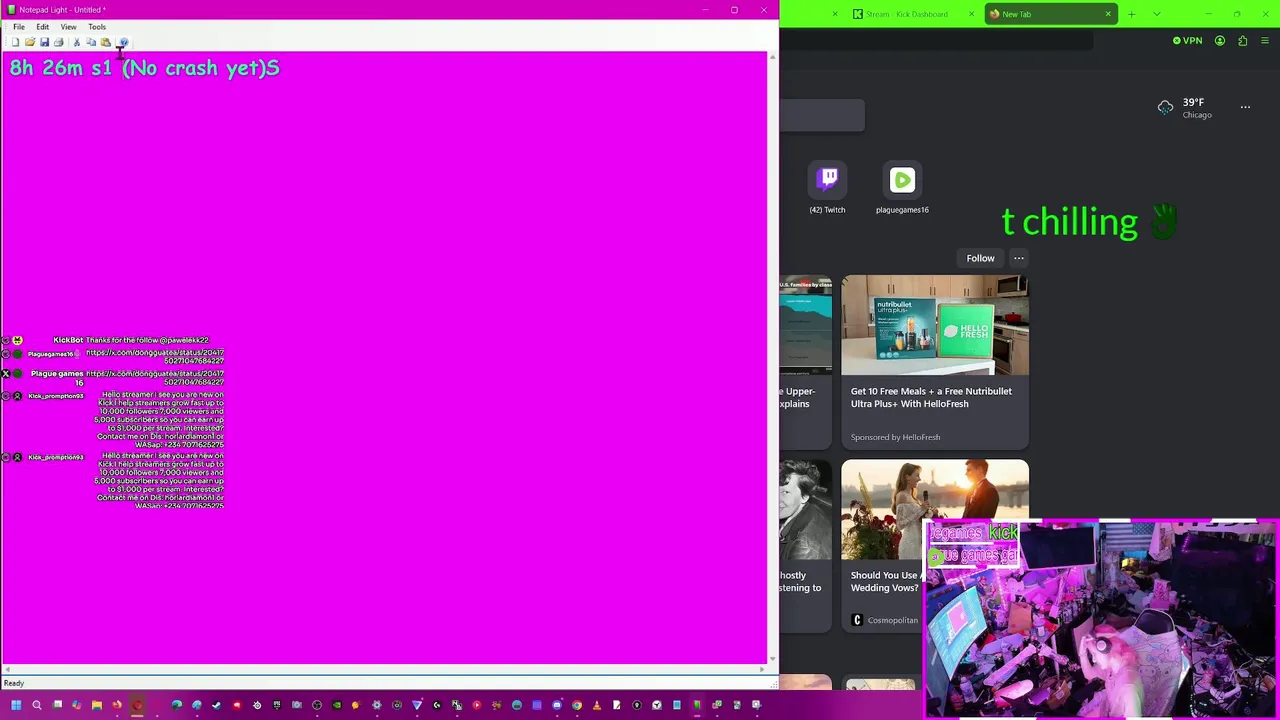Paste from the clipboard icon in the toolbar
Image resolution: width=1280 pixels, height=720 pixels.
pos(105,42)
